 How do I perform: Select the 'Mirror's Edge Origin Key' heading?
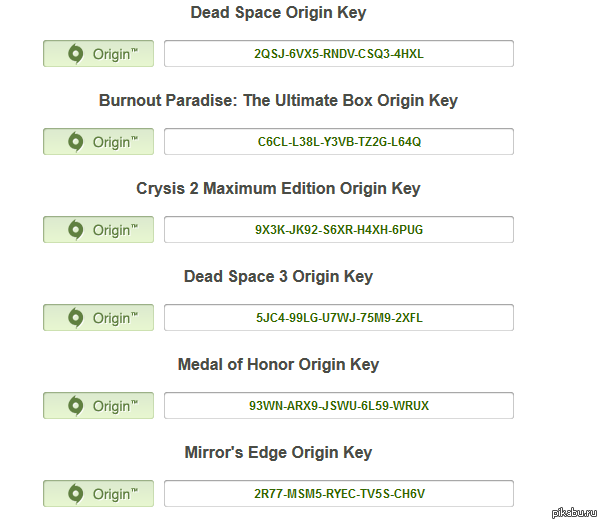click(x=278, y=453)
